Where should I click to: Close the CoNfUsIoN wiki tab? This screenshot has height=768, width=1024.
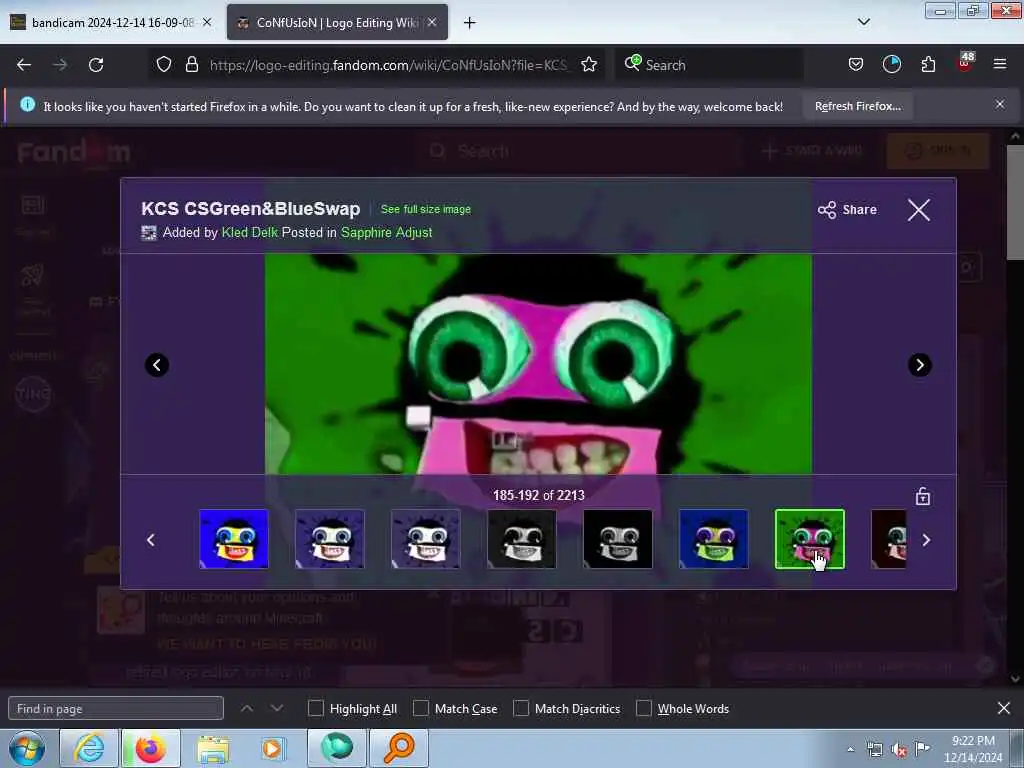[x=432, y=22]
